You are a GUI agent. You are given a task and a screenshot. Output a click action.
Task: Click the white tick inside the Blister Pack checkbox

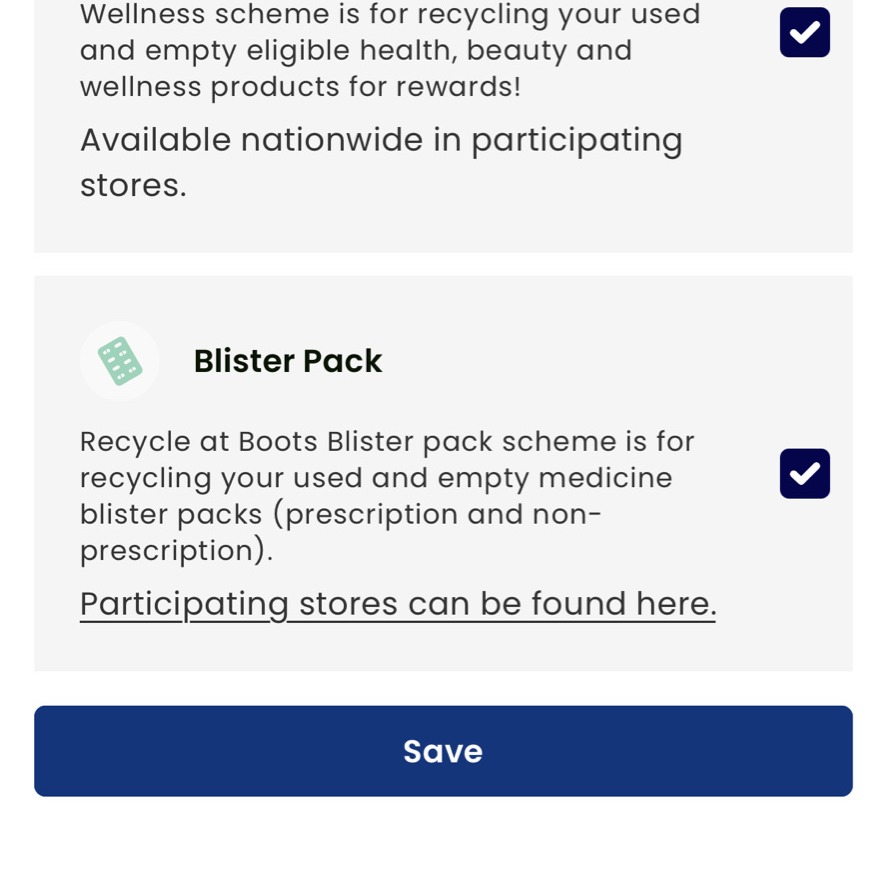pyautogui.click(x=804, y=473)
